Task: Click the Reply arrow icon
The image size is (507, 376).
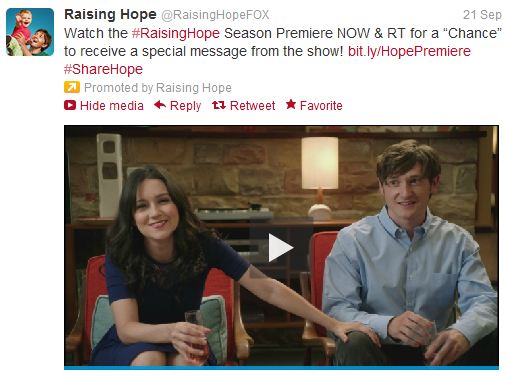Action: pos(160,105)
